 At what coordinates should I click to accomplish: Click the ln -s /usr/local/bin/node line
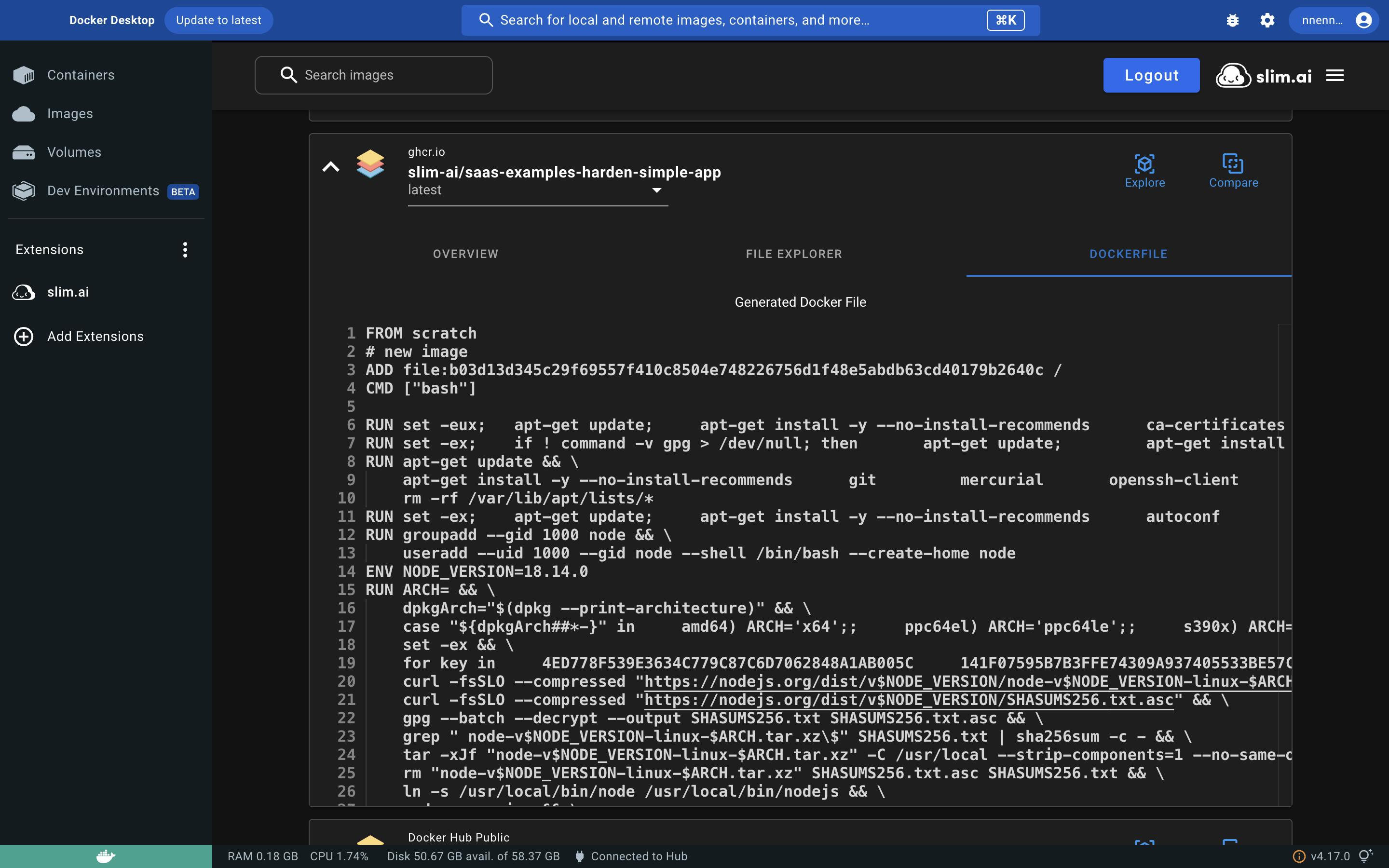(x=644, y=792)
